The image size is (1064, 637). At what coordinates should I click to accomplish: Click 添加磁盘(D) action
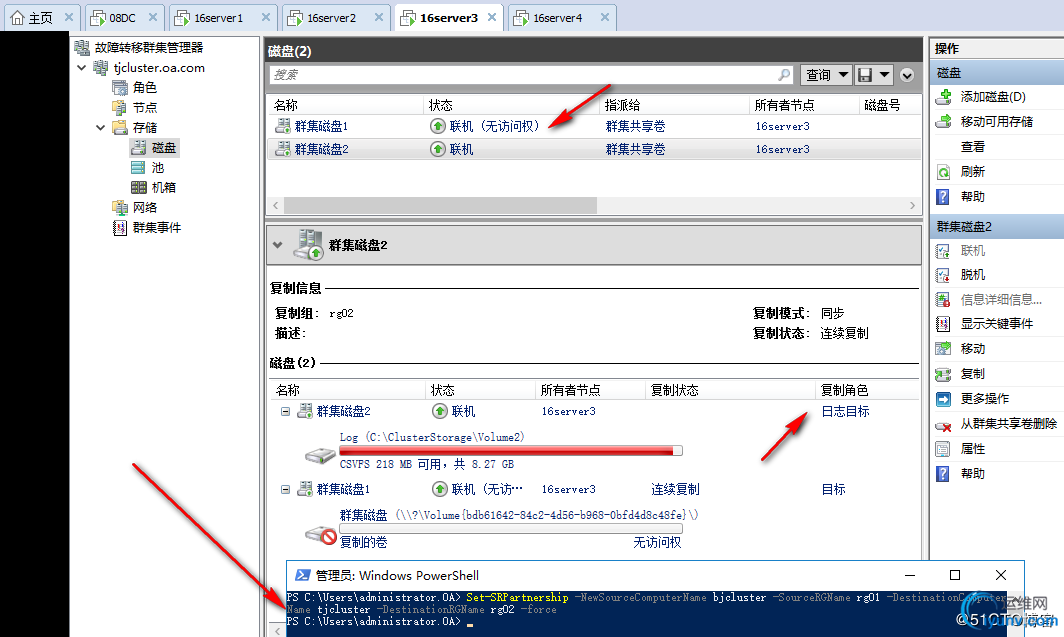(993, 97)
